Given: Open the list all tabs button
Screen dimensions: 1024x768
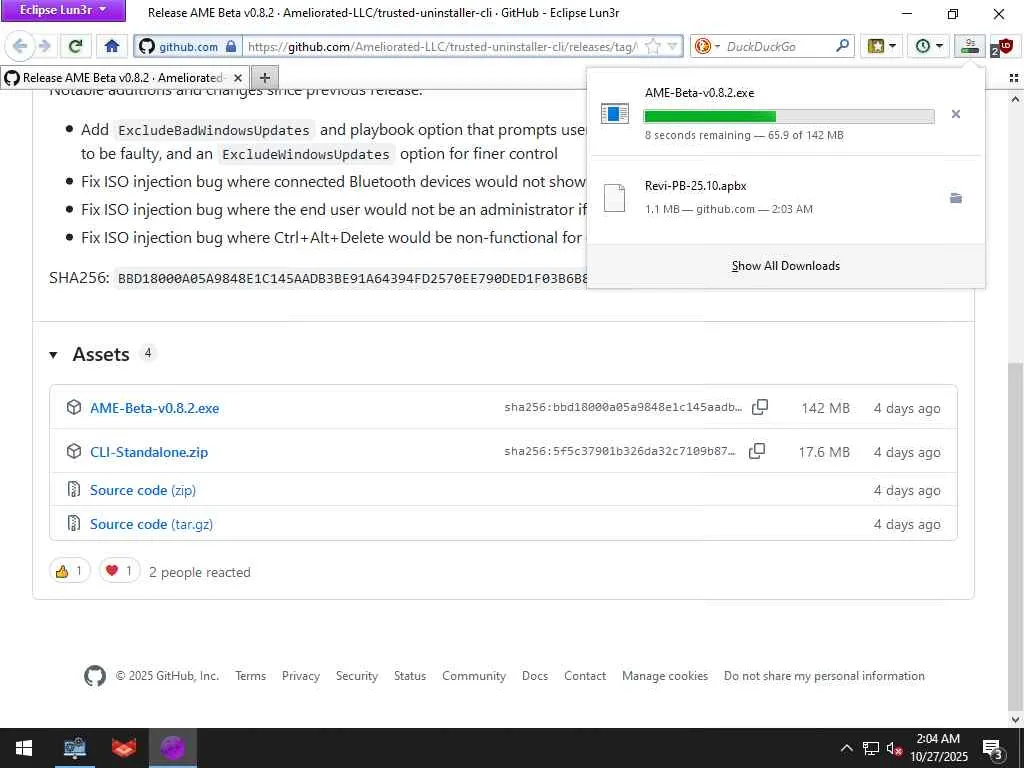Looking at the screenshot, I should click(x=1014, y=78).
